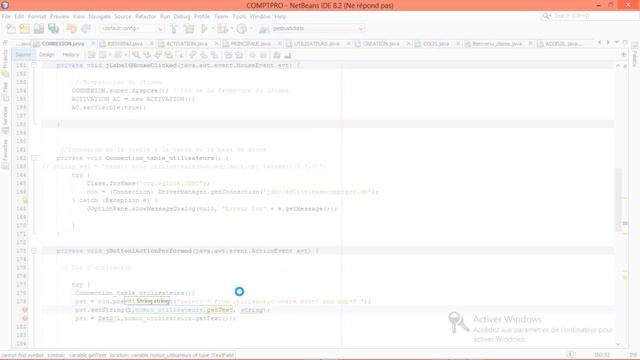Click the Debug Project icon
Image resolution: width=640 pixels, height=360 pixels.
222,29
